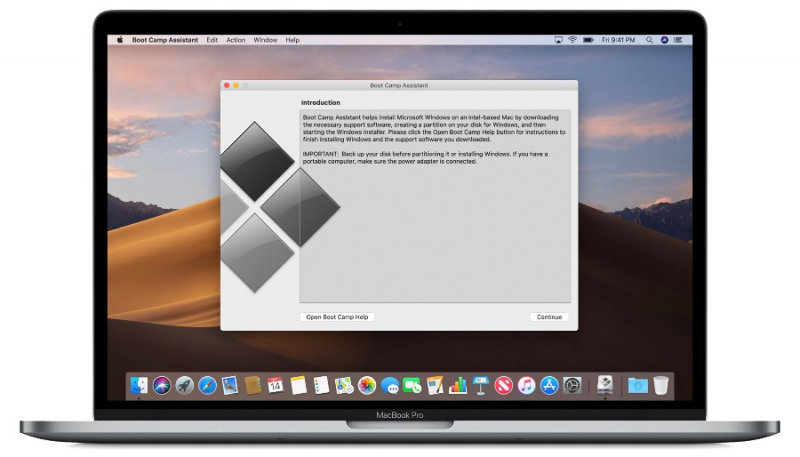Open System Preferences from the dock
Viewport: 800px width, 457px height.
pos(572,385)
